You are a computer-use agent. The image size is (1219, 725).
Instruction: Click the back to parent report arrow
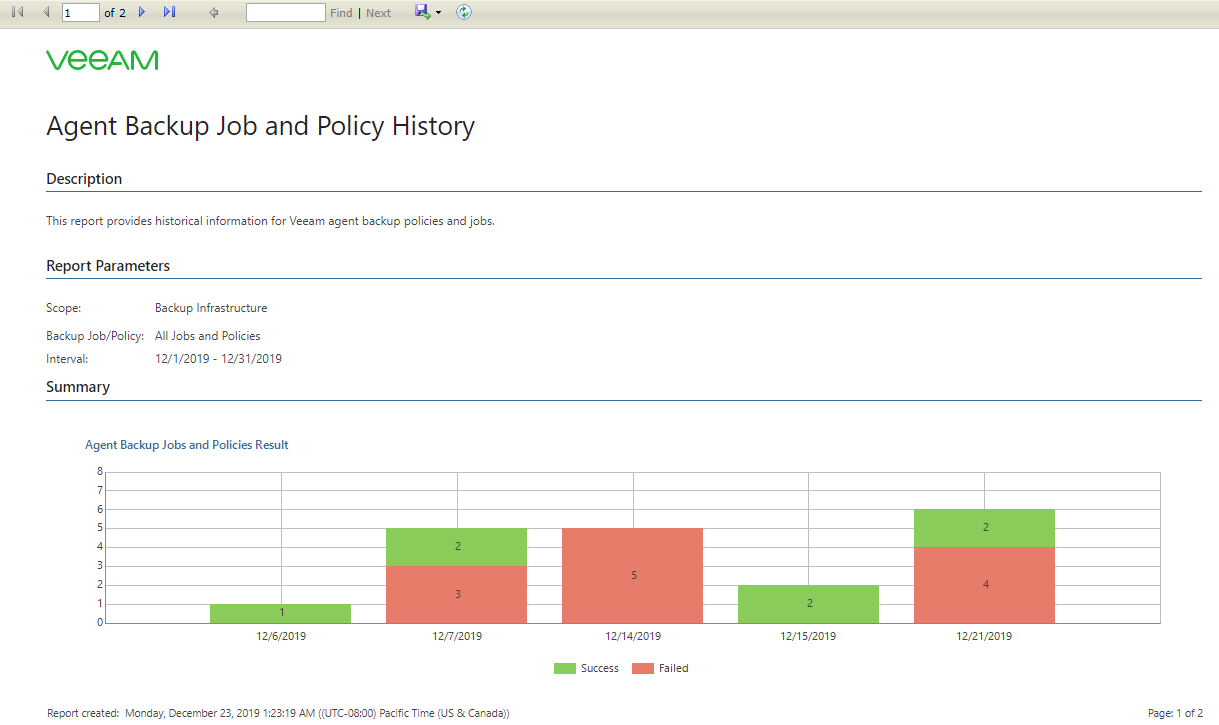[x=213, y=12]
